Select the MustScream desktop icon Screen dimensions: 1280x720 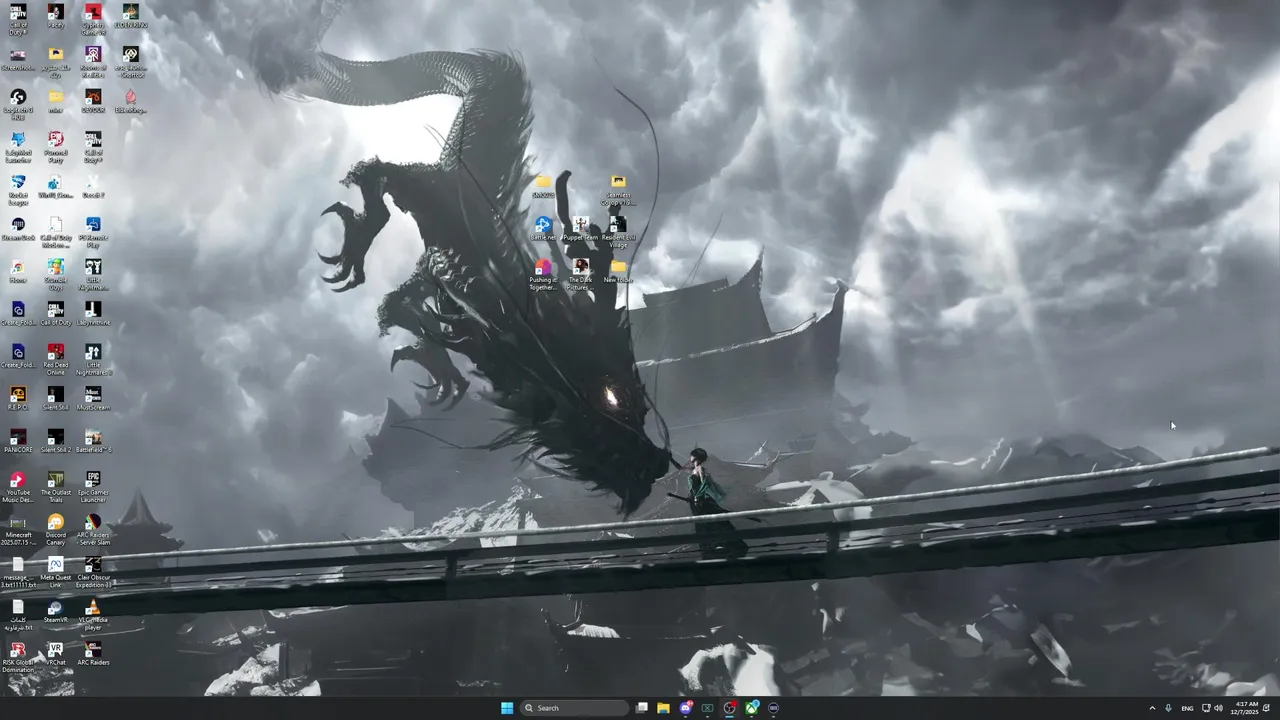[x=93, y=399]
